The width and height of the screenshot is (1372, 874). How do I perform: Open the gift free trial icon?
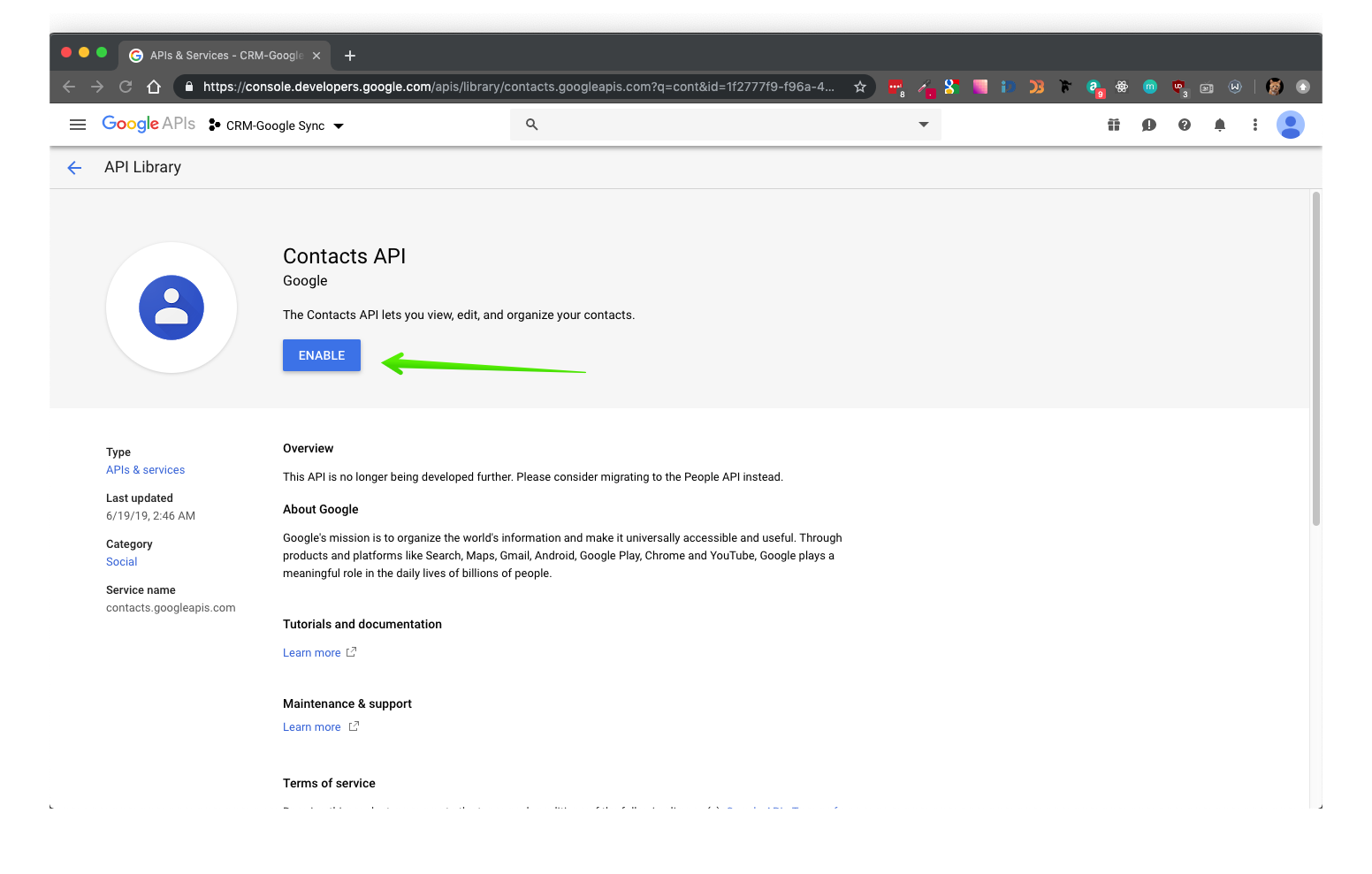click(x=1114, y=125)
